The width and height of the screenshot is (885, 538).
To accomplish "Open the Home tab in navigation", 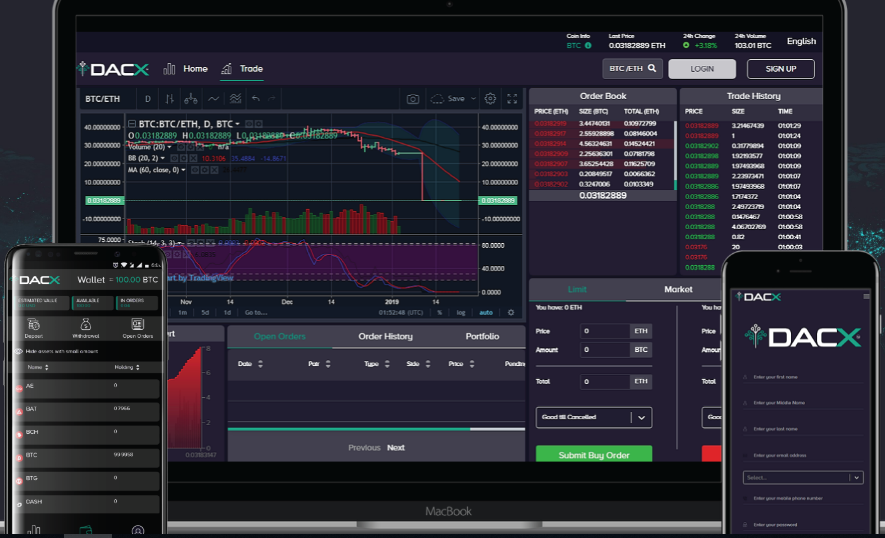I will 186,69.
